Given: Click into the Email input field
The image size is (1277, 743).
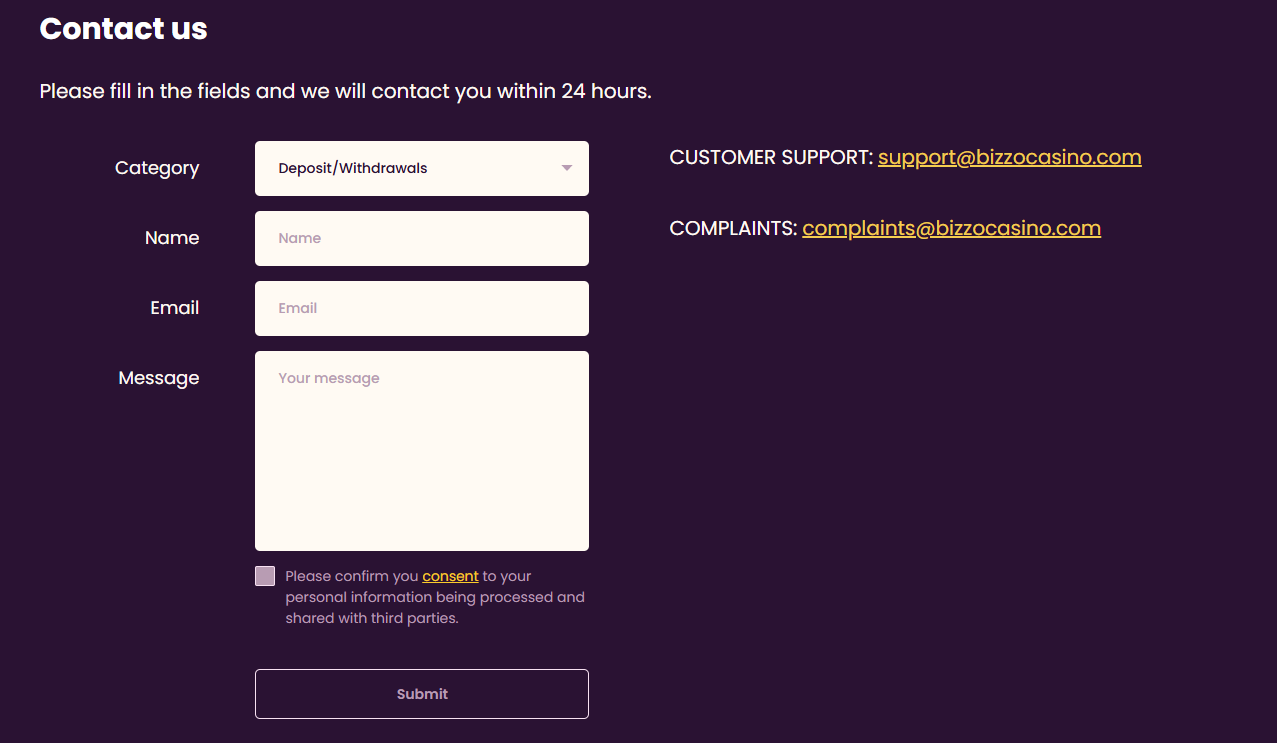Looking at the screenshot, I should 421,308.
